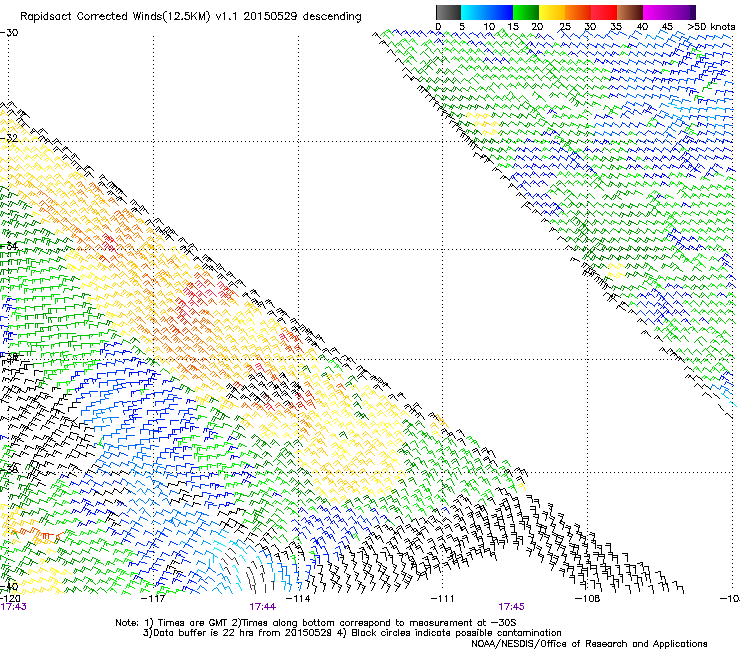Click the '30' legend scale label
This screenshot has height=650, width=740.
click(590, 27)
